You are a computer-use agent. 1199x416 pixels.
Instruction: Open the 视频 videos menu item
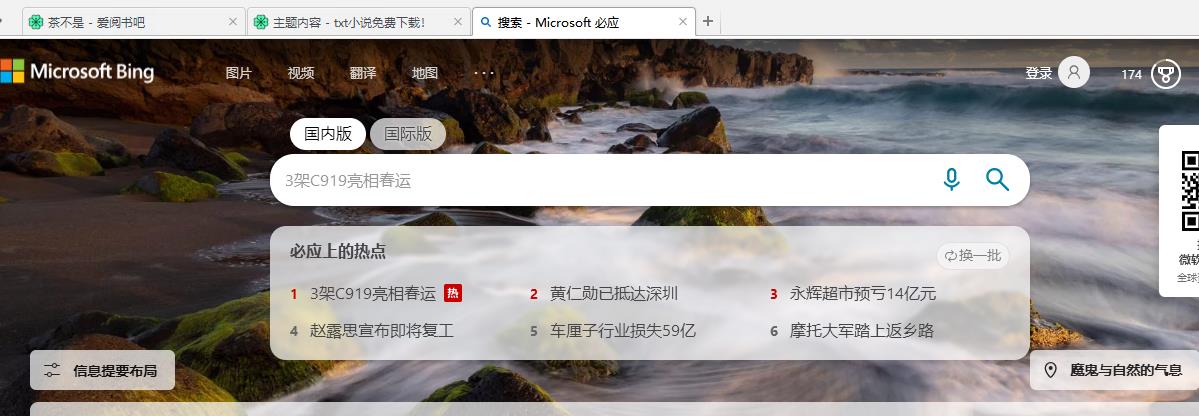tap(301, 73)
